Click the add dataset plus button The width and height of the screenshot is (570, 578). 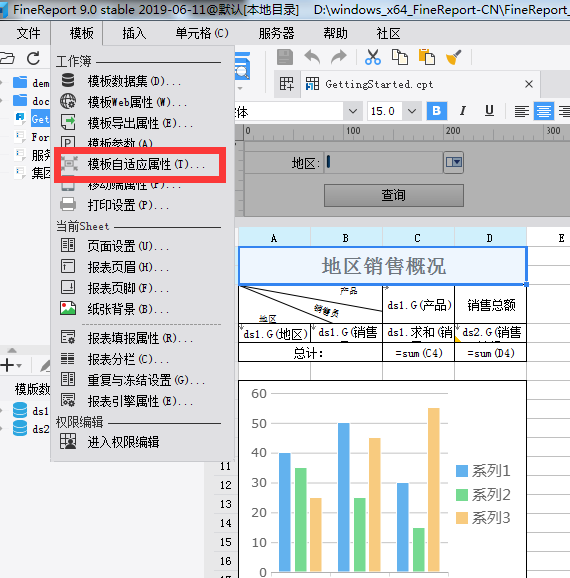click(7, 365)
